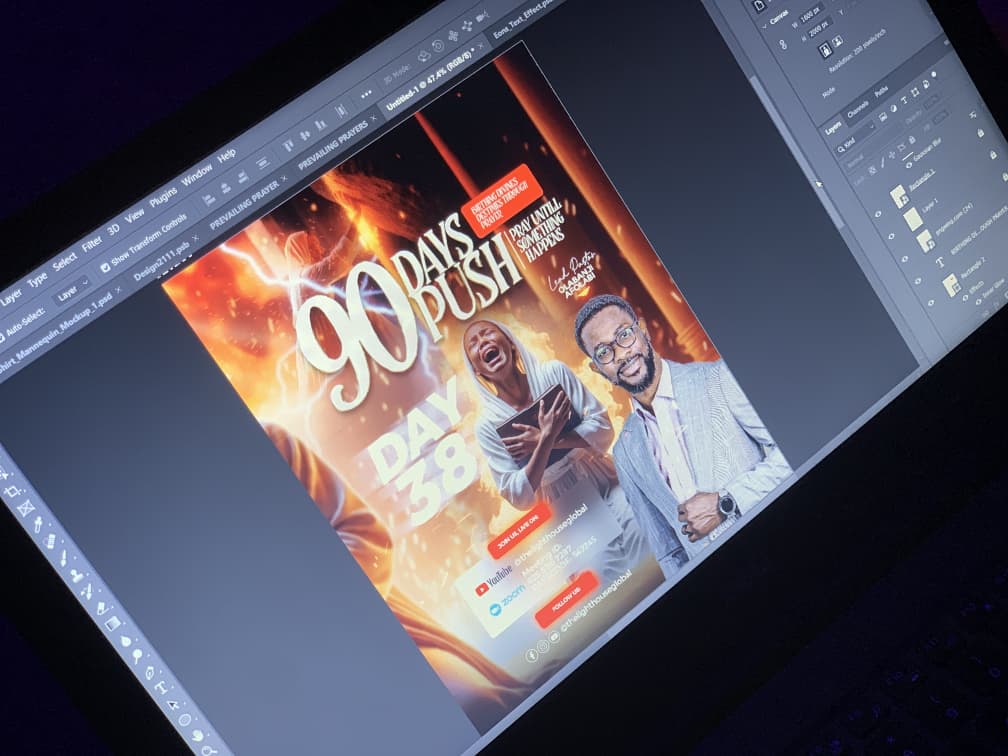This screenshot has width=1008, height=756.
Task: Hide the Rectangle 2 layer eye icon
Action: click(930, 302)
